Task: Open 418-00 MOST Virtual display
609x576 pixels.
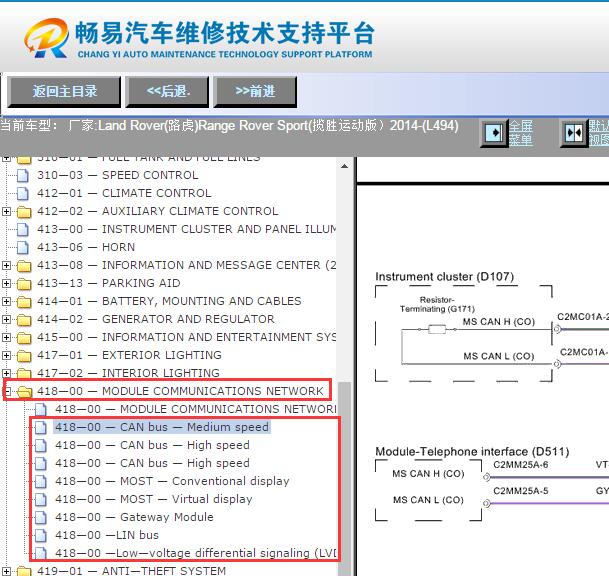Action: point(154,499)
